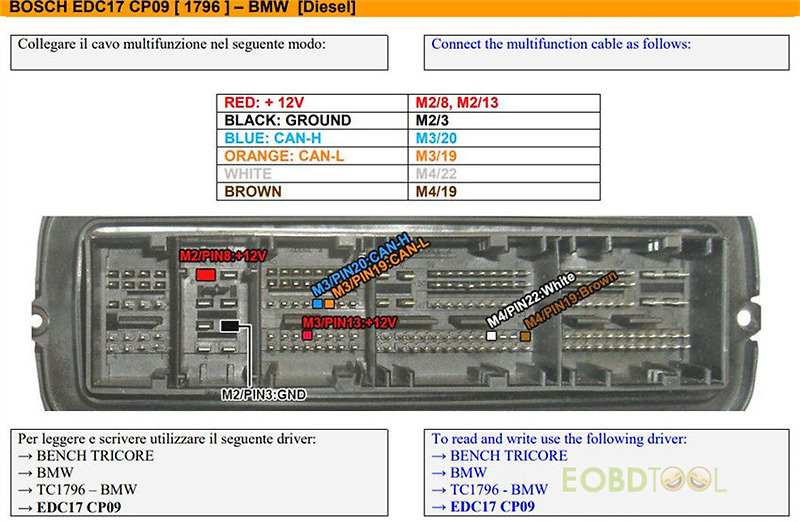Click the table cell 'BLUE: CAN-H'

(312, 138)
